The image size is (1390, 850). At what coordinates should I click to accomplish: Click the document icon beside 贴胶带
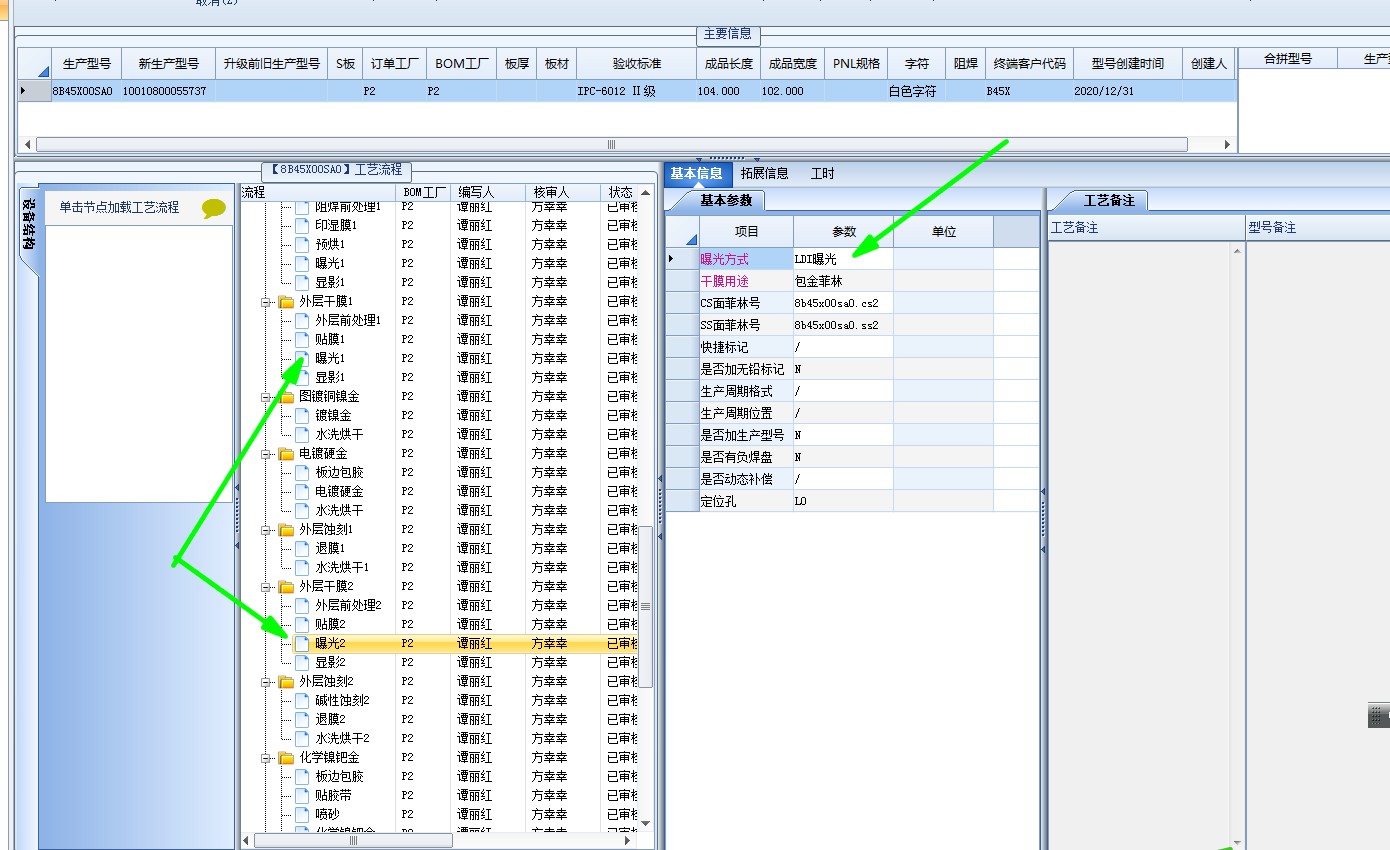coord(302,795)
